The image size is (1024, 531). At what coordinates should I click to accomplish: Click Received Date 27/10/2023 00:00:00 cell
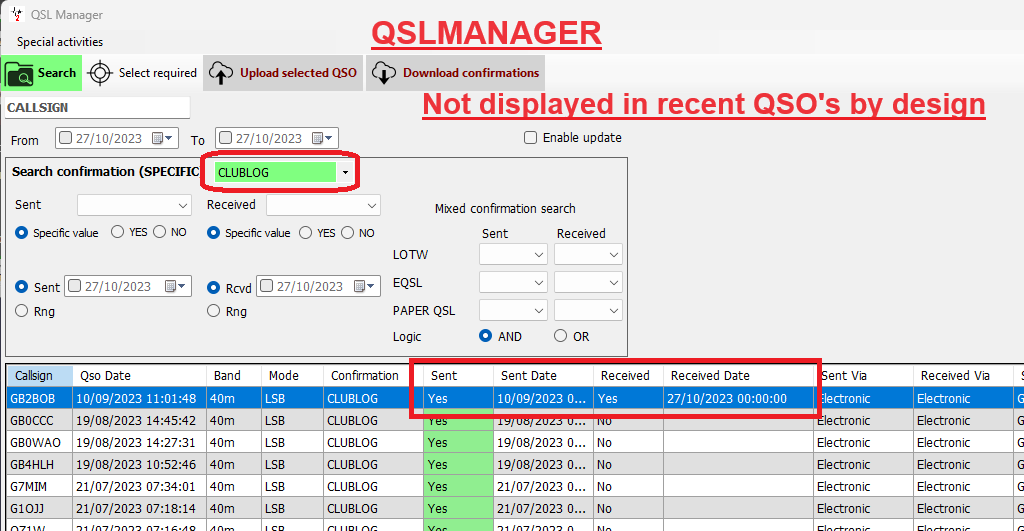click(x=738, y=398)
